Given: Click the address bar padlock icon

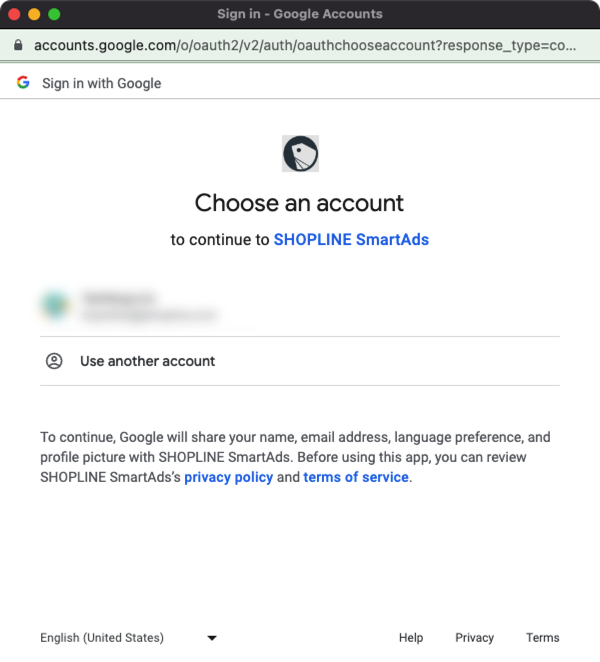Looking at the screenshot, I should point(17,45).
